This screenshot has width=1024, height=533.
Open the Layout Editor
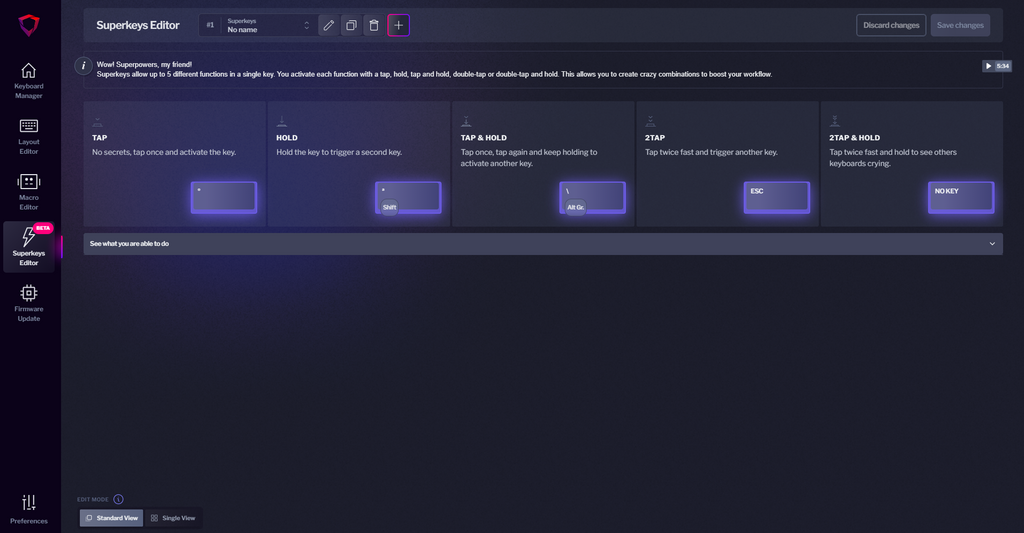click(28, 137)
